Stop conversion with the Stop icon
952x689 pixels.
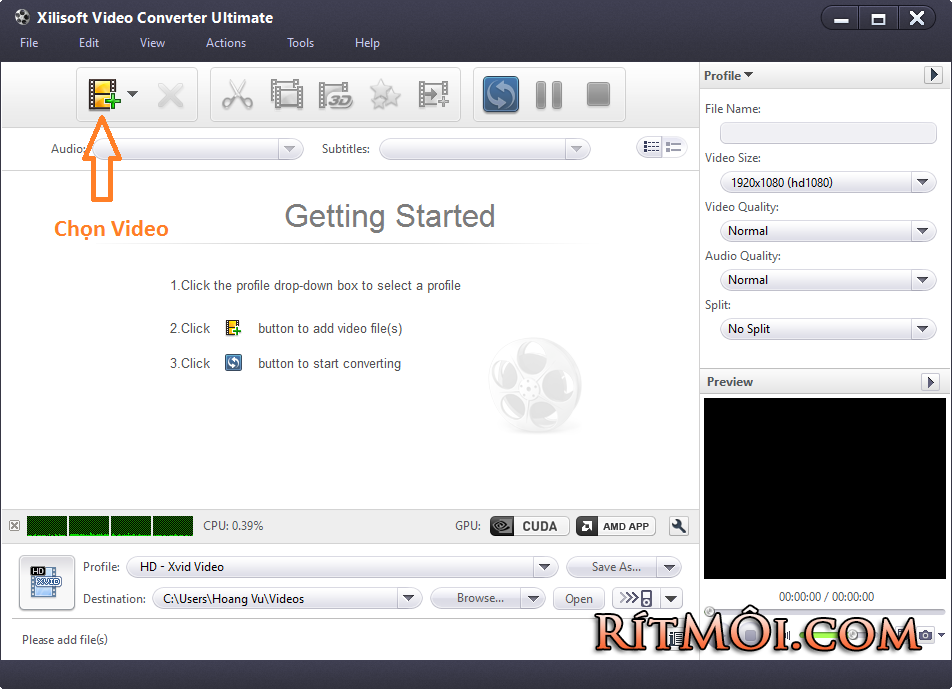[x=598, y=94]
